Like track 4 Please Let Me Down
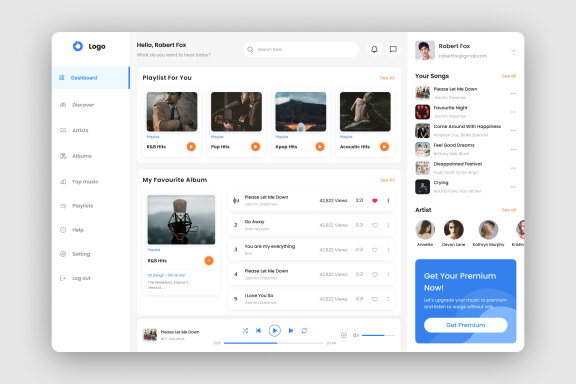This screenshot has height=384, width=576. click(375, 274)
